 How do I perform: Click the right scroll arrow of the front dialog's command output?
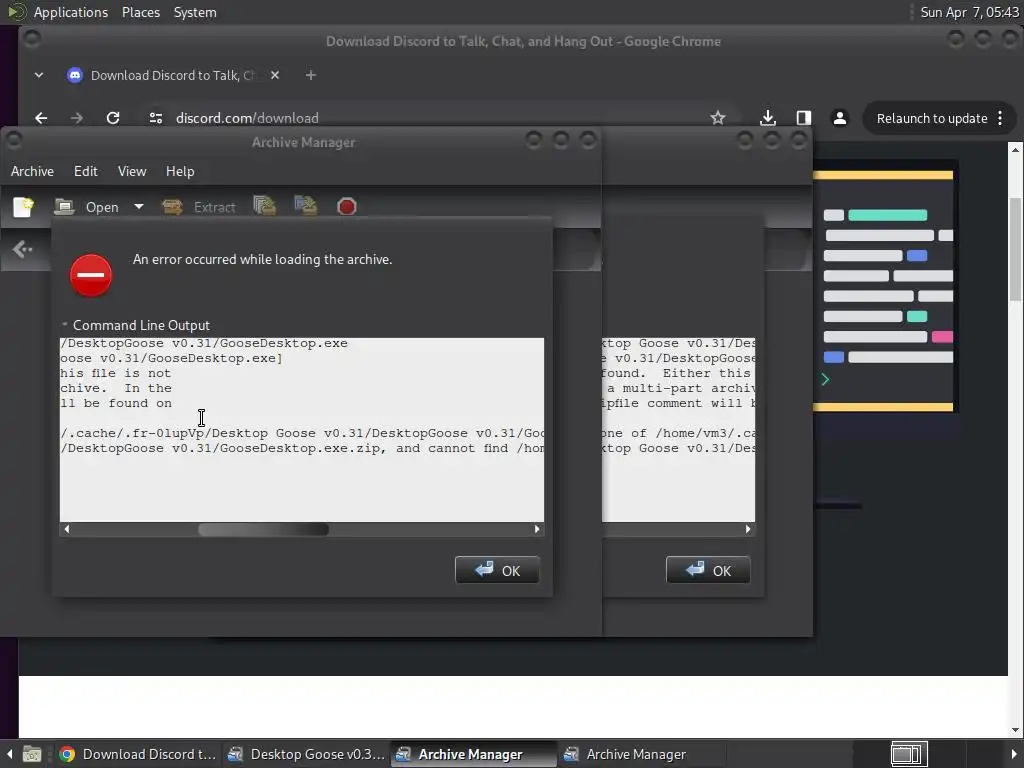tap(537, 529)
